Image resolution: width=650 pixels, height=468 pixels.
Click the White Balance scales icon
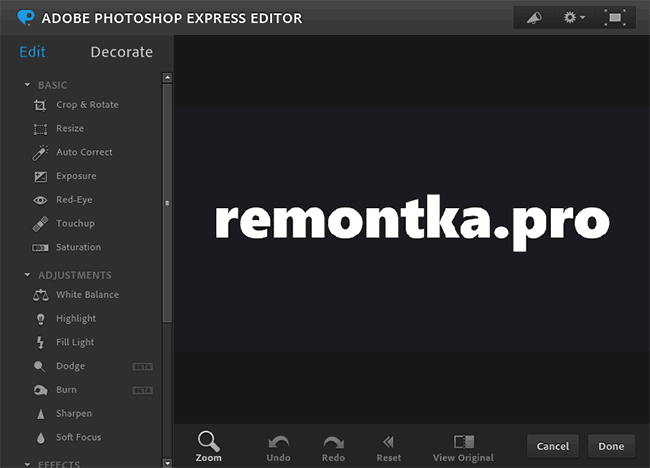(41, 295)
